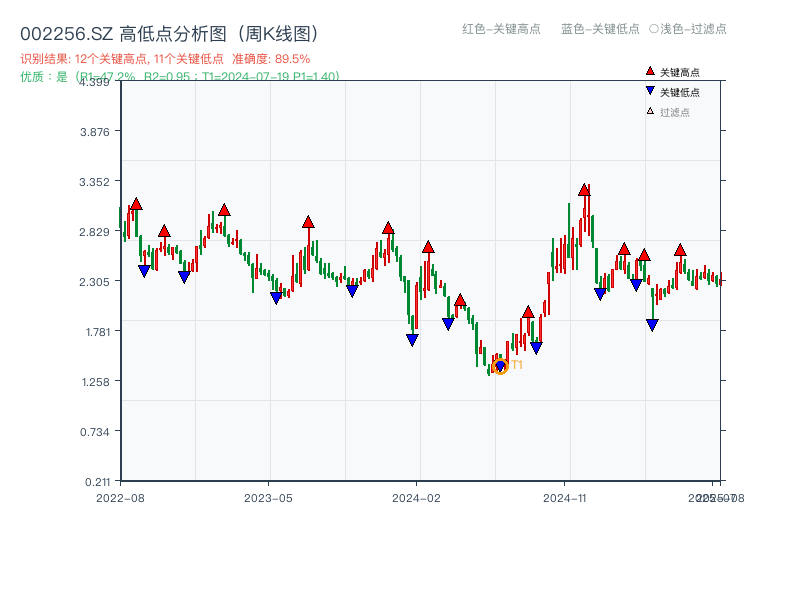This screenshot has width=800, height=600.
Task: Toggle the 过滤点 legend entry in chart
Action: click(x=668, y=112)
